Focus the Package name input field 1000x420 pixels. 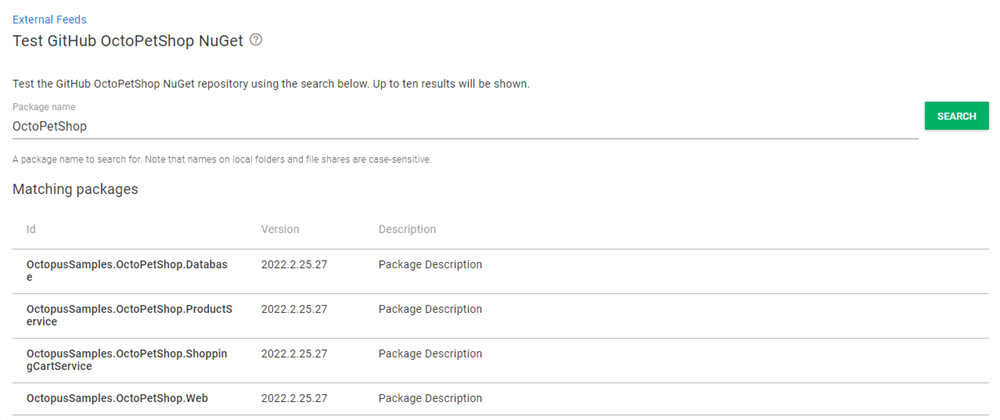point(465,127)
